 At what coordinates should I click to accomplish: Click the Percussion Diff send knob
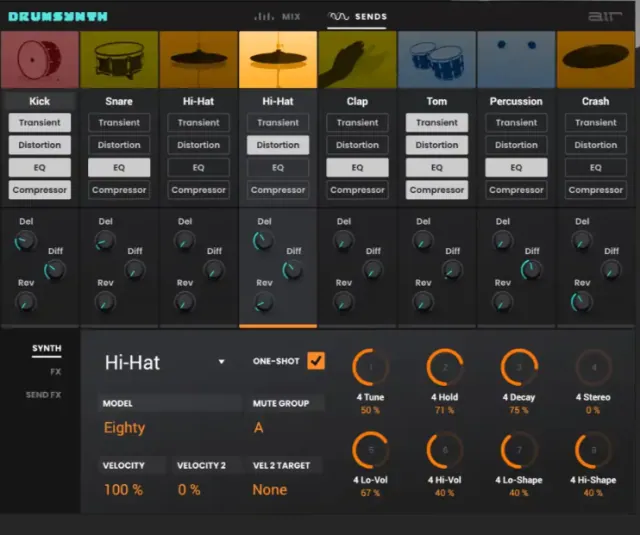click(531, 270)
